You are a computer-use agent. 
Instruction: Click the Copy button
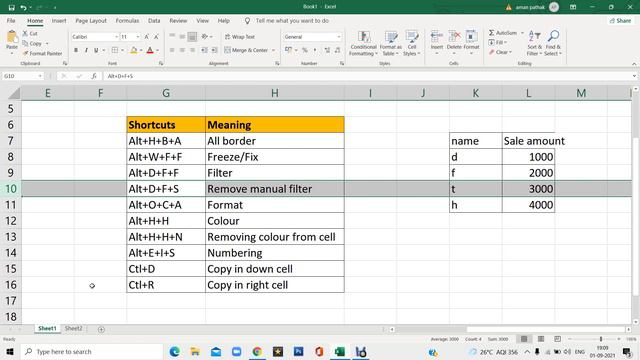tap(32, 43)
